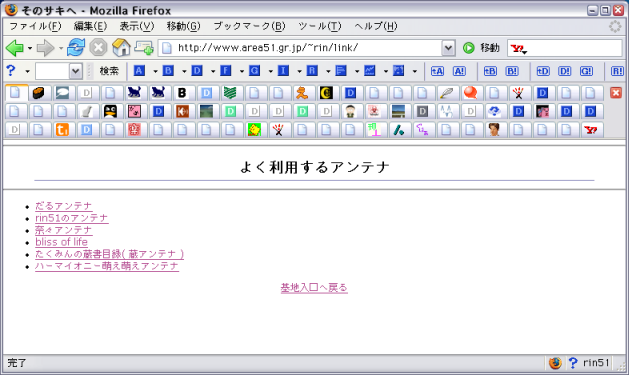Open the search toolbar combo box dropdown
Image resolution: width=629 pixels, height=375 pixels.
[x=75, y=71]
